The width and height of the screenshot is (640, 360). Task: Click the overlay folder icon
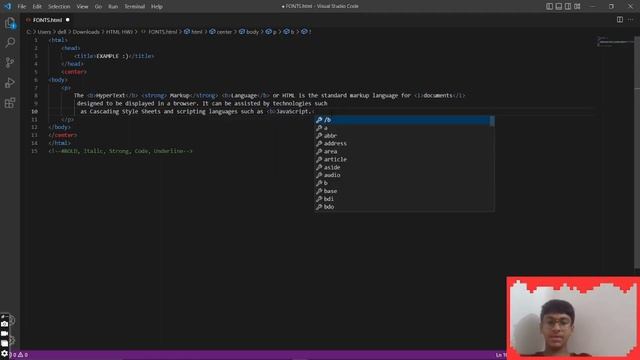(x=4, y=343)
